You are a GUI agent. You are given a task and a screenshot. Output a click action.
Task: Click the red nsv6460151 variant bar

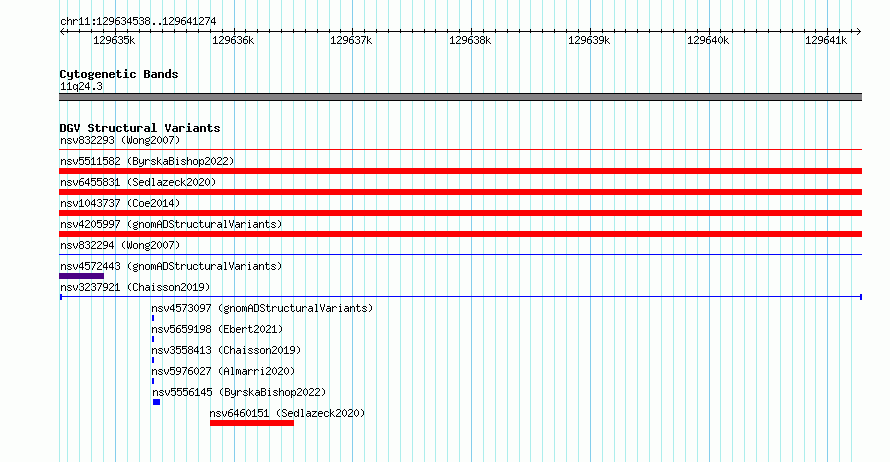pyautogui.click(x=251, y=423)
